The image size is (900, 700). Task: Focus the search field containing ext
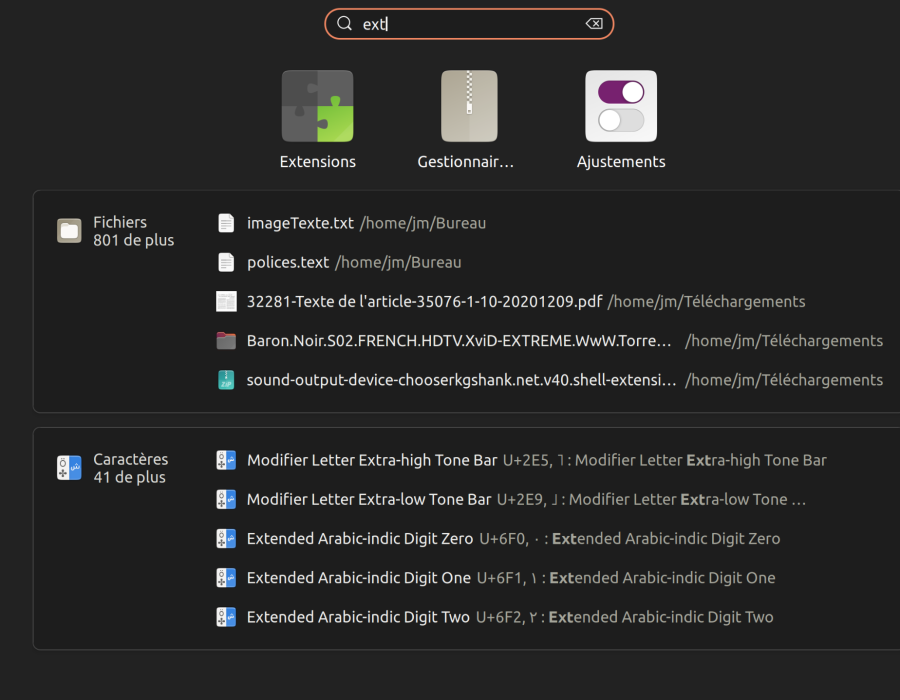pyautogui.click(x=469, y=24)
